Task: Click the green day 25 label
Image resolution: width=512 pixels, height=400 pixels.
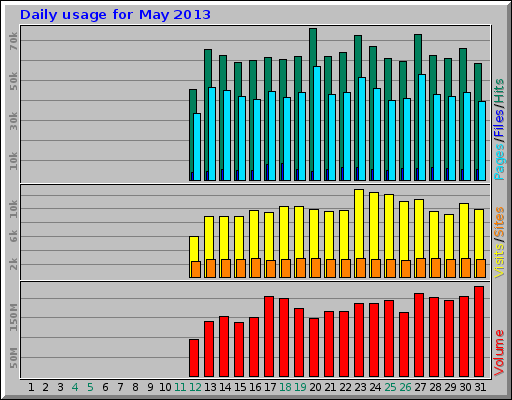Action: [390, 387]
